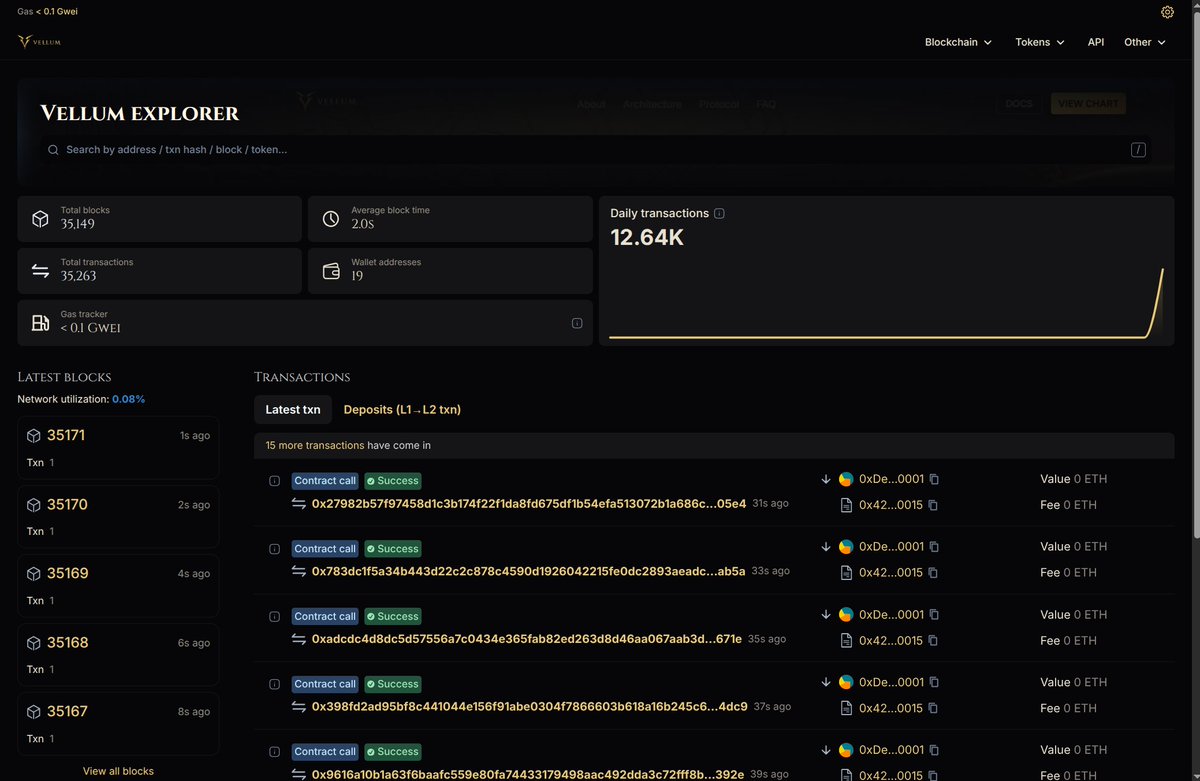The width and height of the screenshot is (1200, 781).
Task: Expand details icon for transaction 0x9616a10b...
Action: (x=275, y=752)
